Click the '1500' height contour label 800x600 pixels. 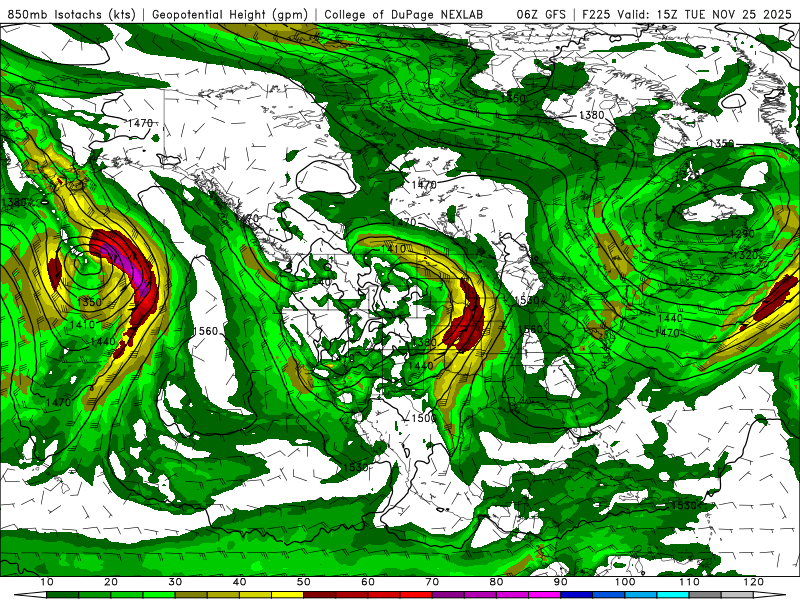pyautogui.click(x=423, y=418)
